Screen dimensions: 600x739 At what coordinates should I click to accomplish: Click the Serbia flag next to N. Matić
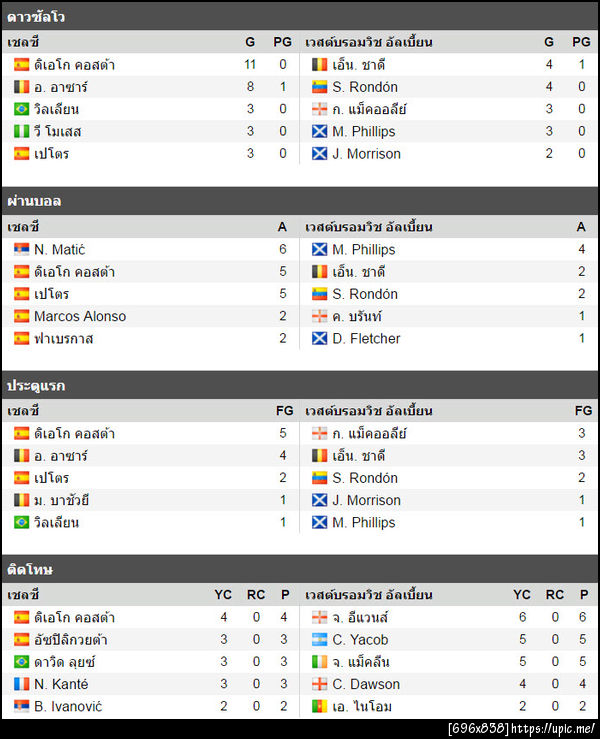21,249
